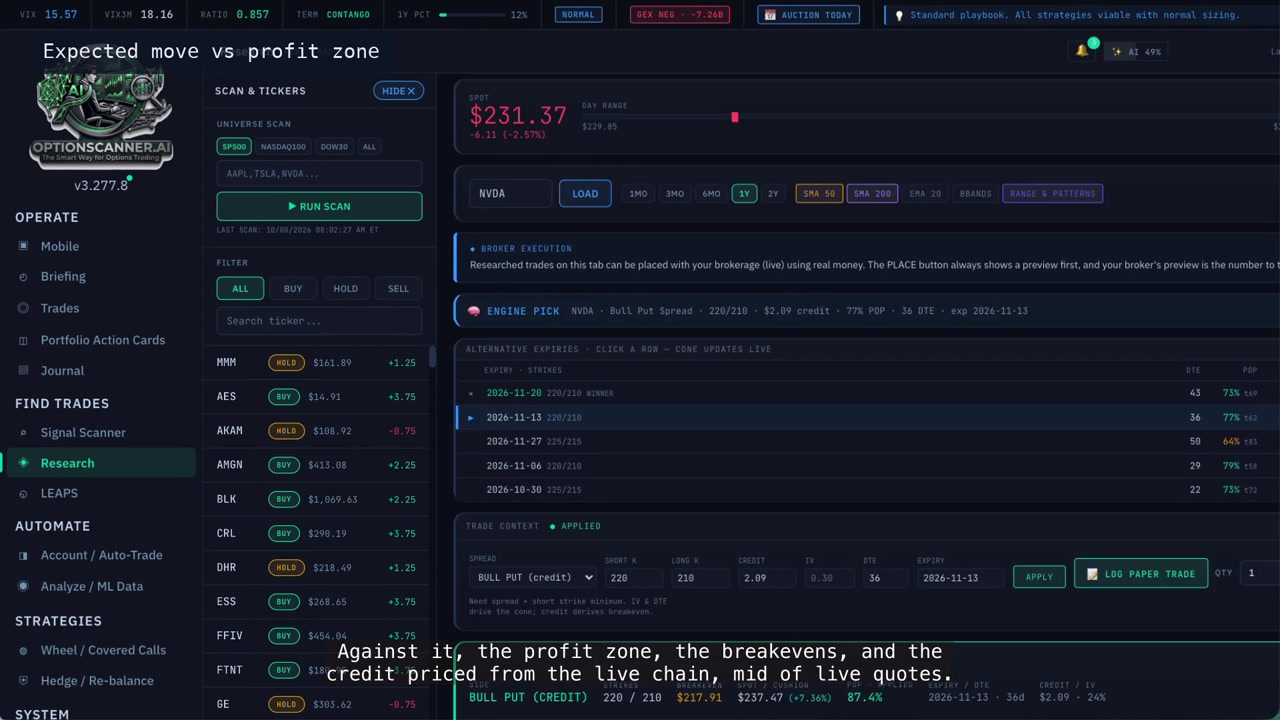The height and width of the screenshot is (720, 1280).
Task: Toggle the BBANDS overlay
Action: pyautogui.click(x=975, y=194)
